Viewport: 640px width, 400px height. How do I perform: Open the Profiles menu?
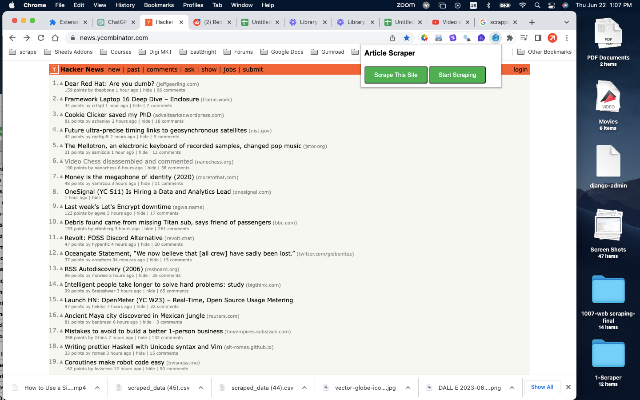[x=193, y=5]
